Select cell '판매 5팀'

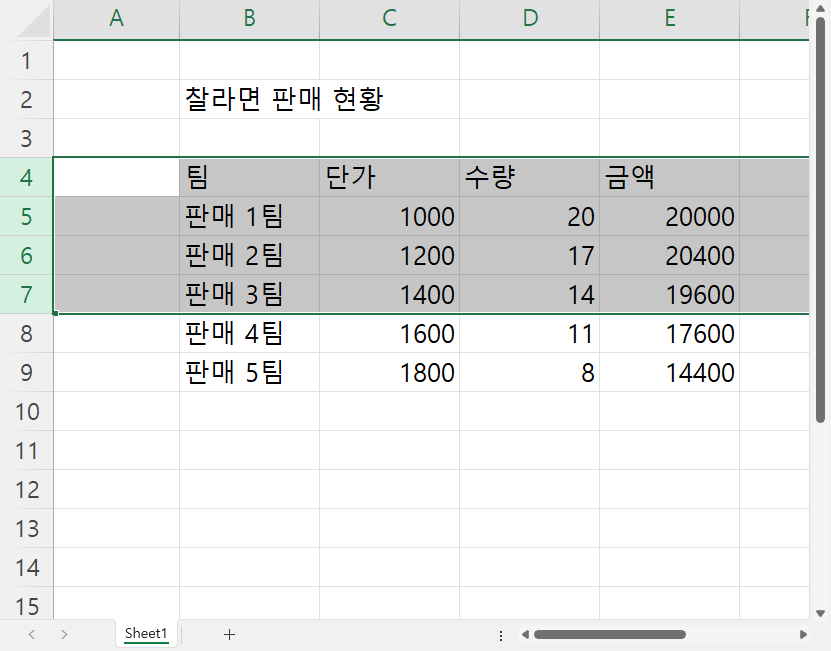click(250, 372)
